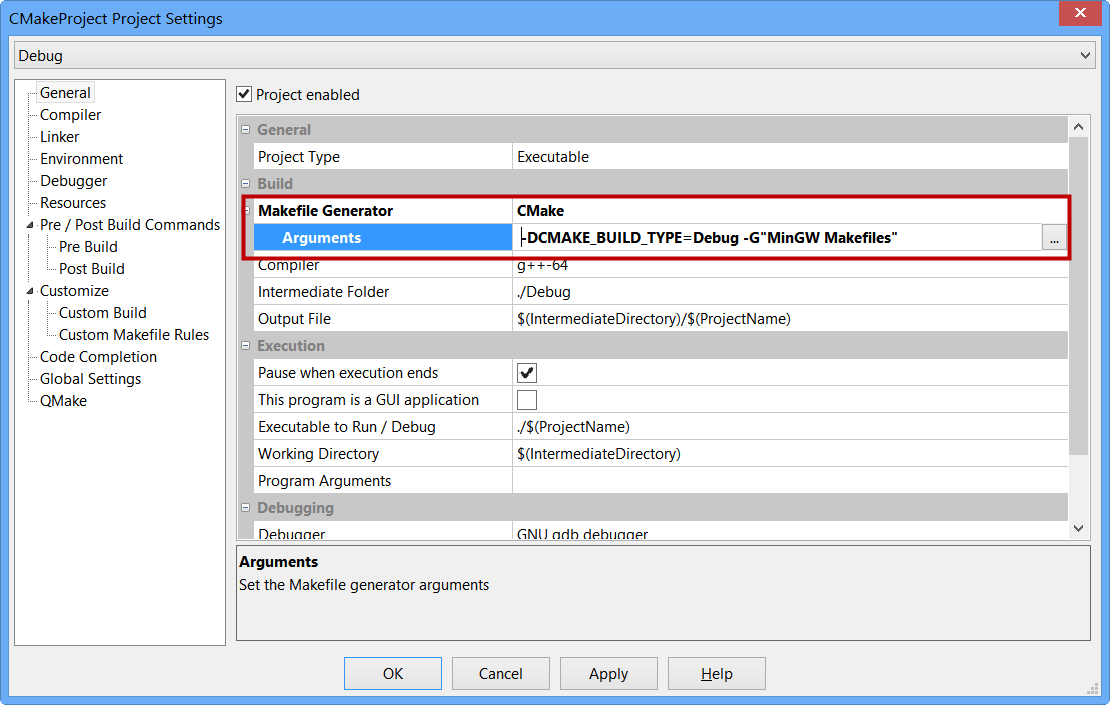Collapse the Customize tree node
This screenshot has height=705, width=1110.
[30, 291]
